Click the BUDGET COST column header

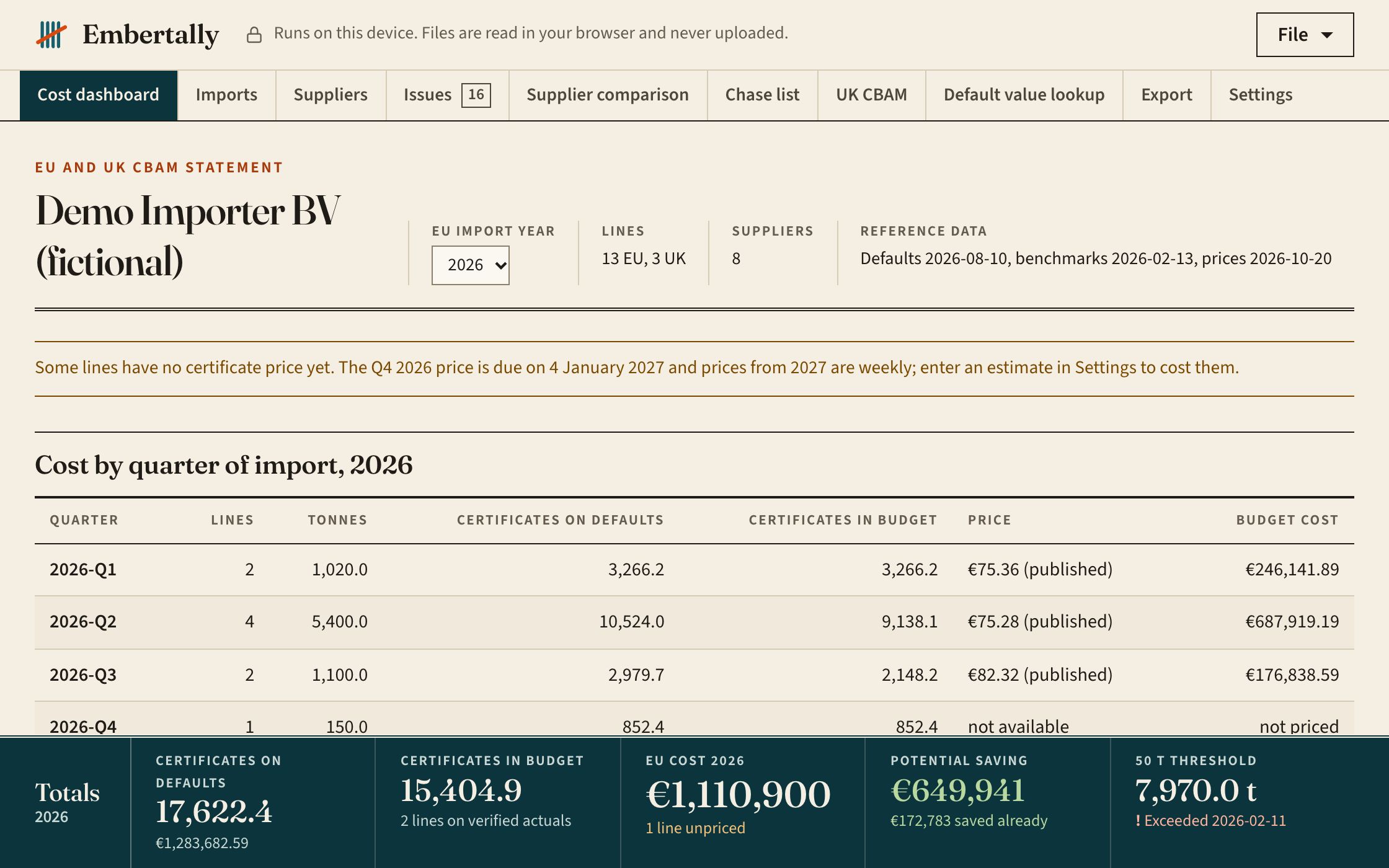1287,520
